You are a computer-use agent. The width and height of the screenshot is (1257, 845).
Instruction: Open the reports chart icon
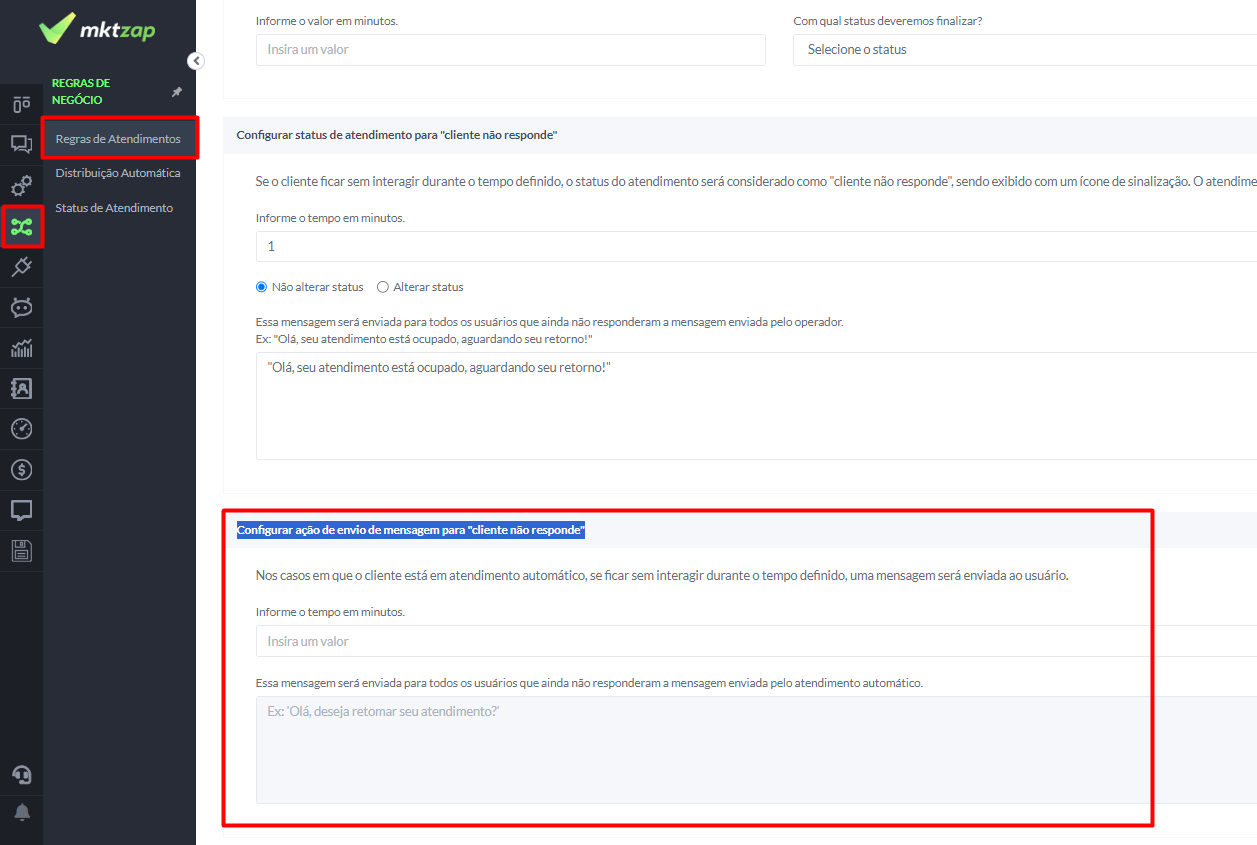(x=21, y=348)
